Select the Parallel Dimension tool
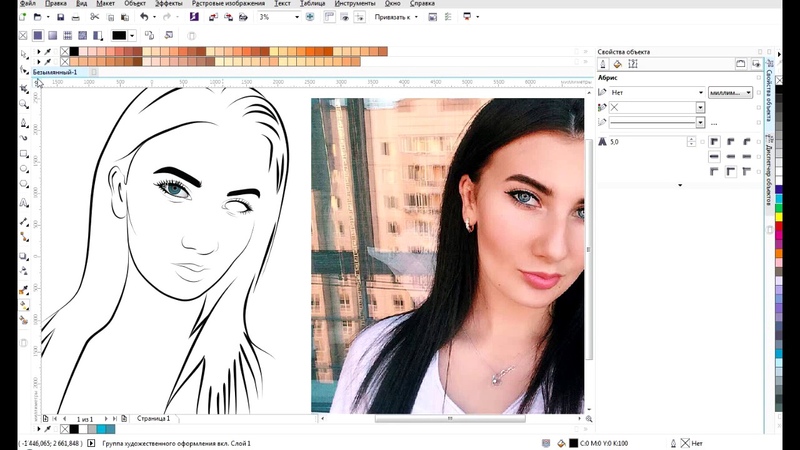800x450 pixels. pyautogui.click(x=23, y=222)
